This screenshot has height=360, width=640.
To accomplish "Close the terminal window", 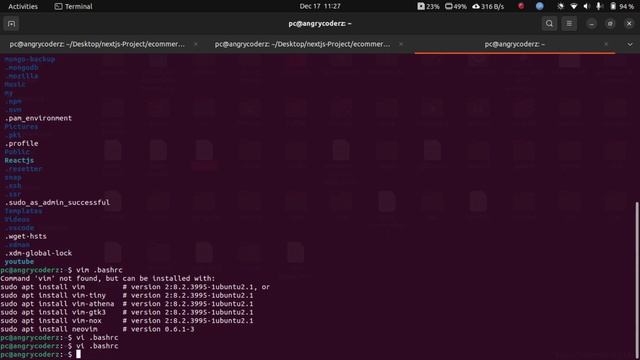I will tap(629, 24).
